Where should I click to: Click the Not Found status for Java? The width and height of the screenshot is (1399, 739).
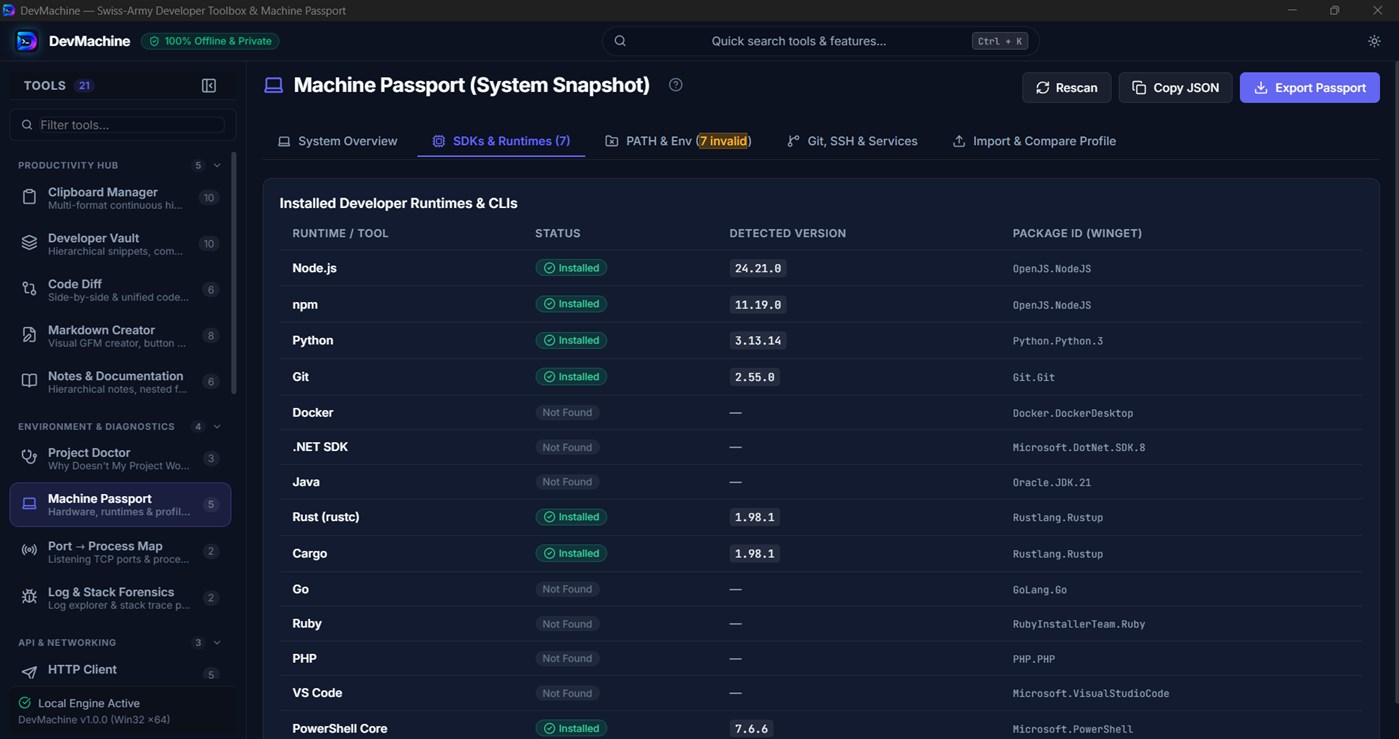(x=567, y=482)
